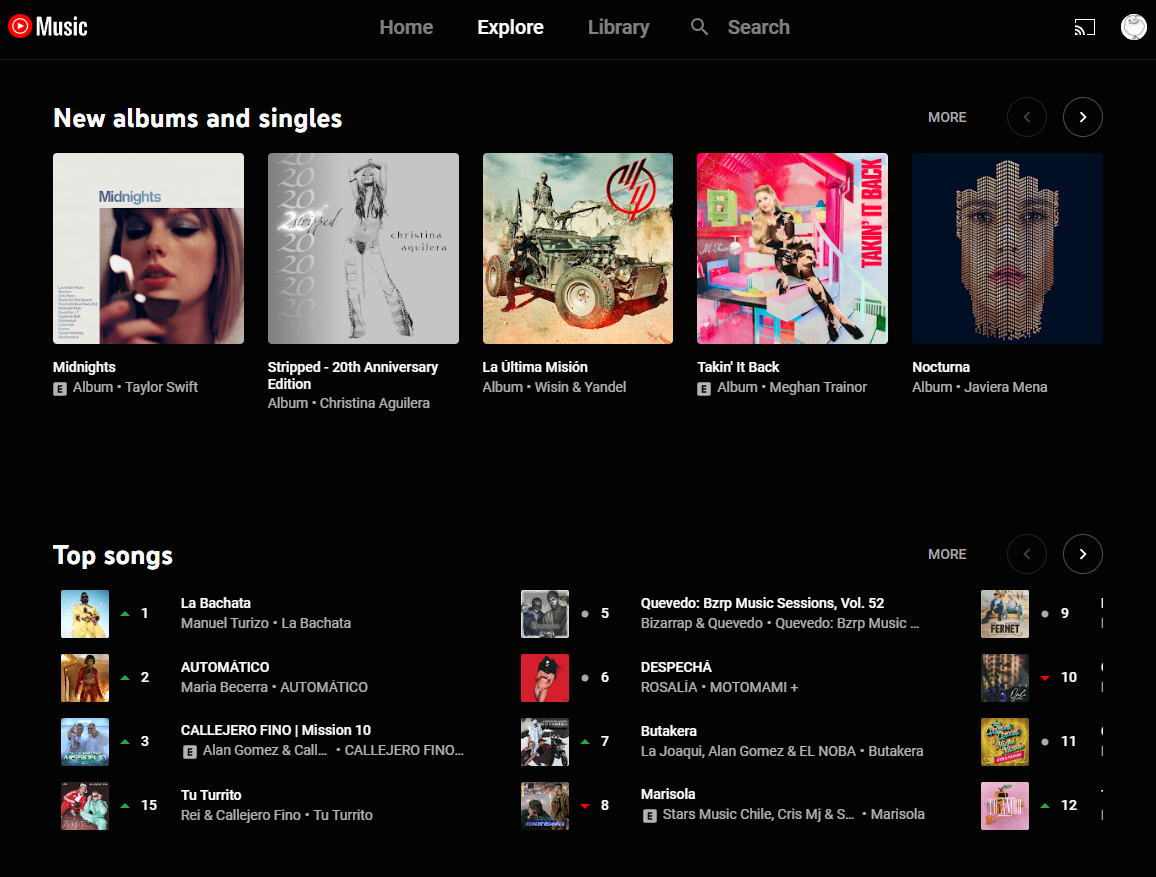Play Quevedo Bzrp Music Sessions thumbnail

(x=545, y=614)
